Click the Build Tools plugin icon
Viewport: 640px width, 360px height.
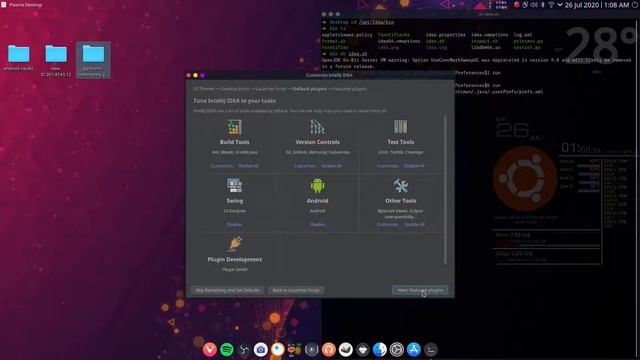(x=234, y=127)
